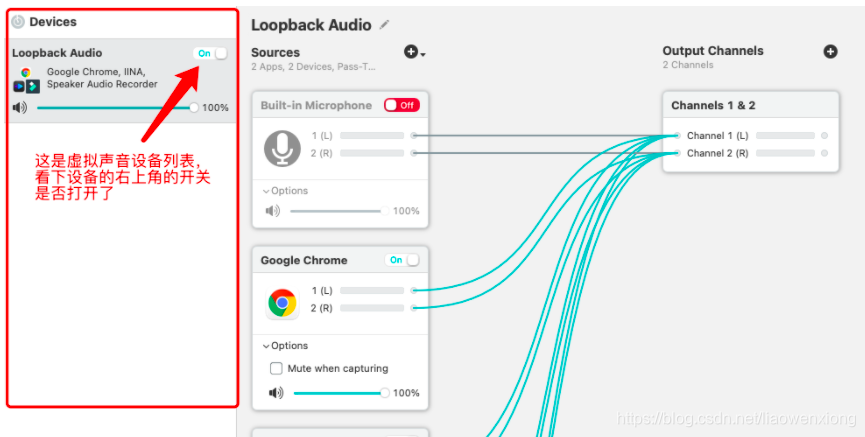Click Channel 2 (R) input connector
The width and height of the screenshot is (865, 437).
(677, 153)
